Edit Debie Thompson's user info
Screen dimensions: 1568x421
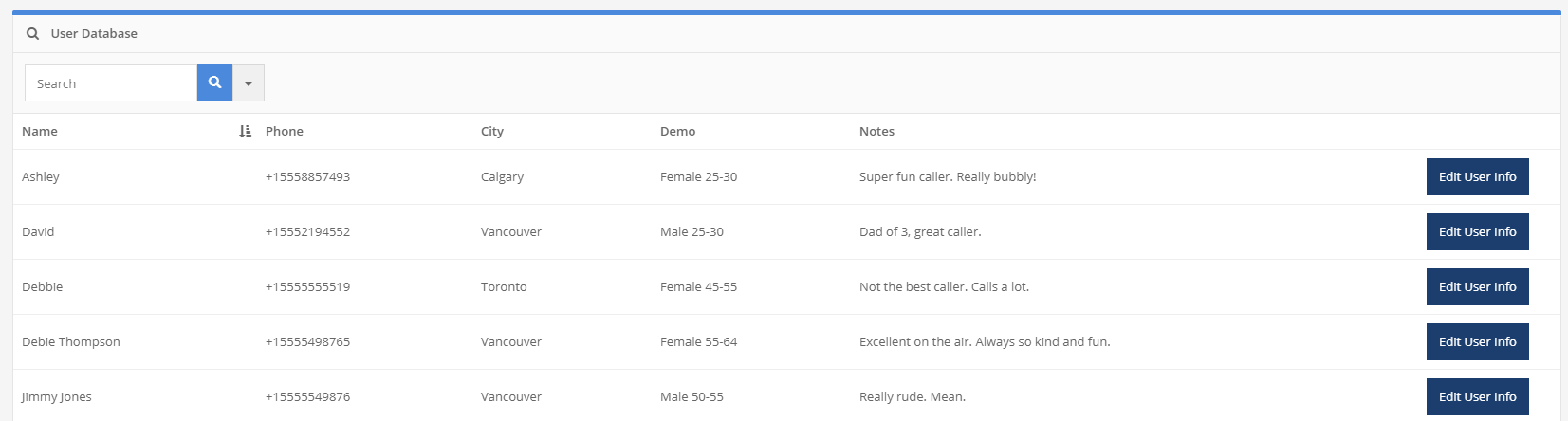(x=1477, y=342)
